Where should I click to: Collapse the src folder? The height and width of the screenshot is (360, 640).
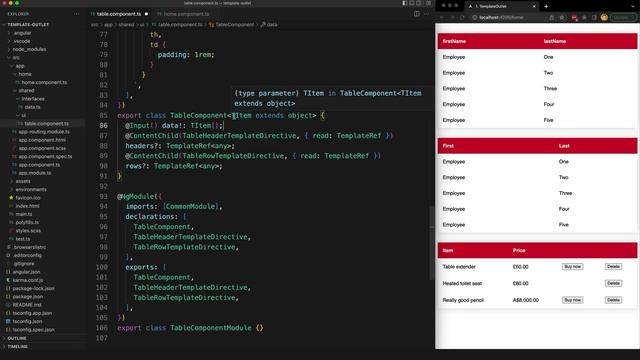16,58
